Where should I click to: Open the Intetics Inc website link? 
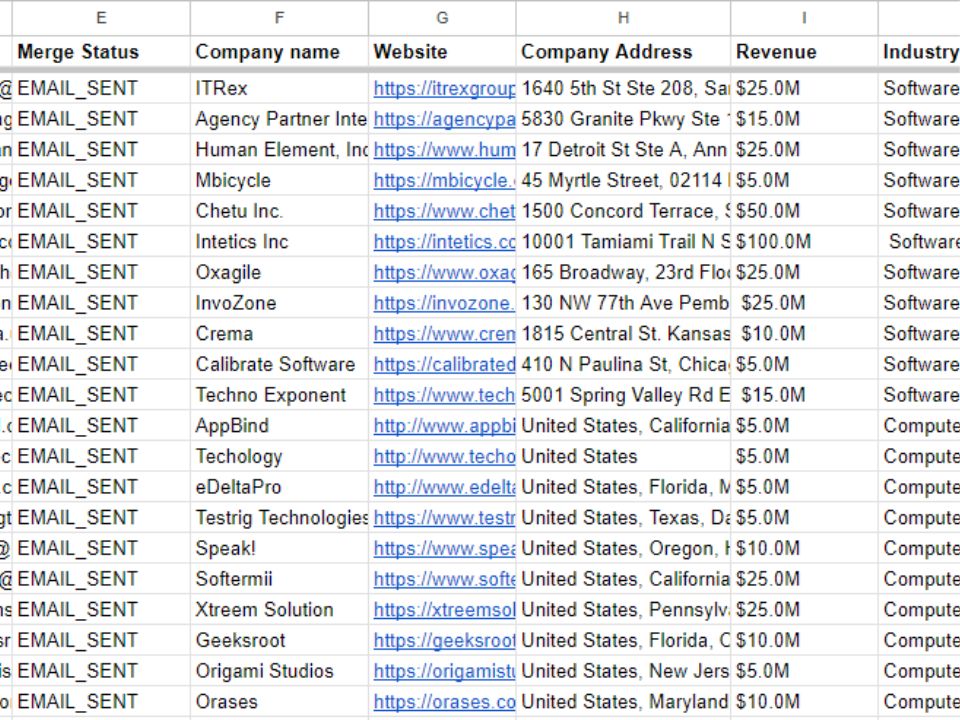click(x=444, y=242)
